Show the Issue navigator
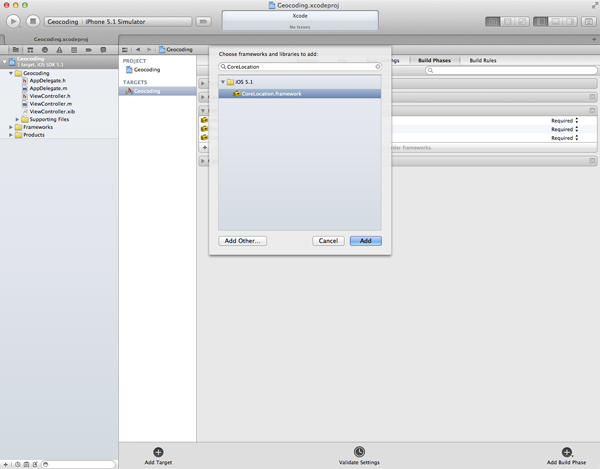600x469 pixels. pos(59,50)
